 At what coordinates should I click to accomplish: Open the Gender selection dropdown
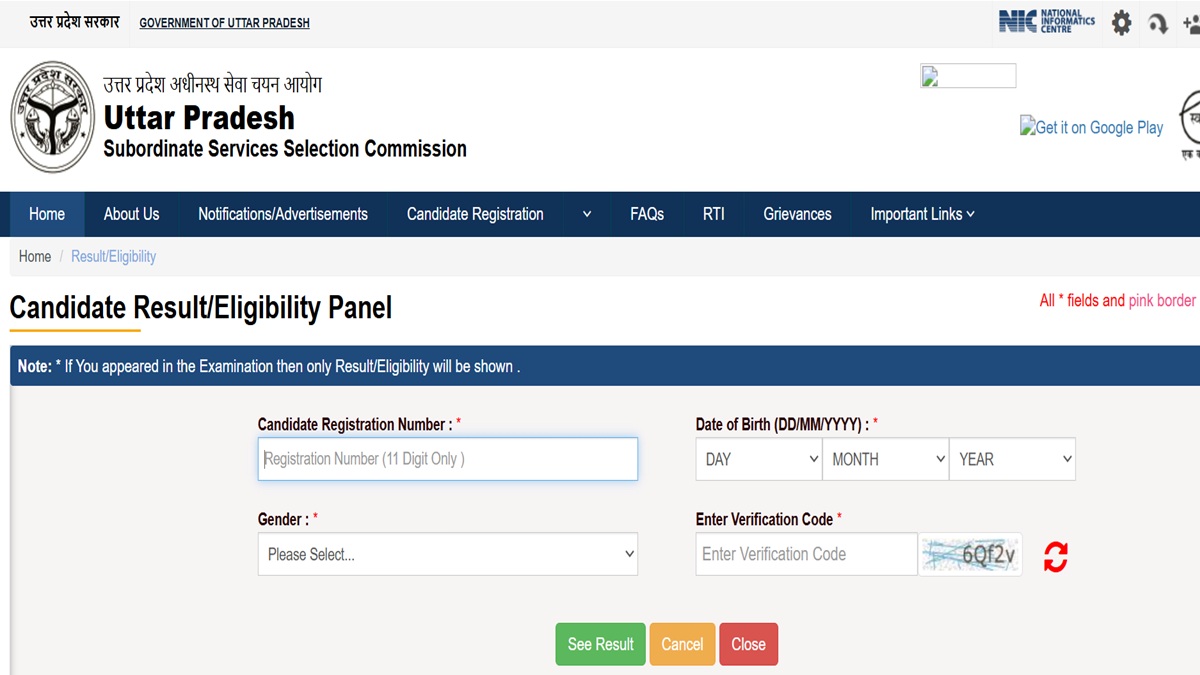coord(447,554)
